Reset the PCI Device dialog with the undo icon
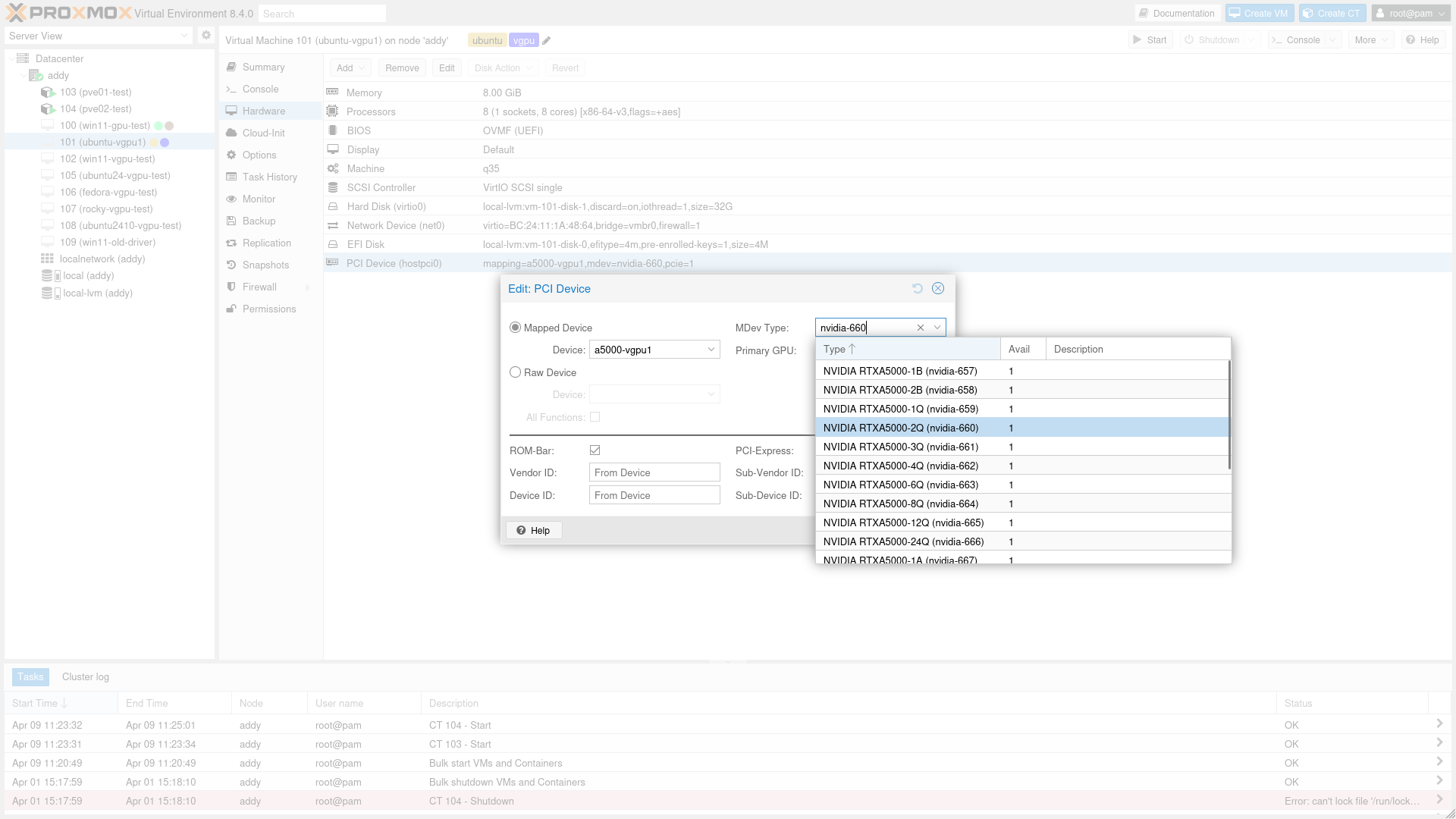The height and width of the screenshot is (819, 1456). pyautogui.click(x=917, y=288)
